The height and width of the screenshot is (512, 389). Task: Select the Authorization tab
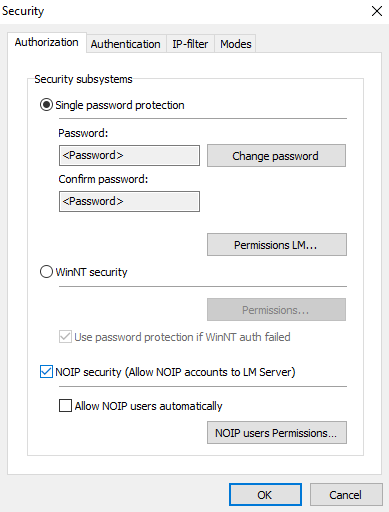pos(47,42)
